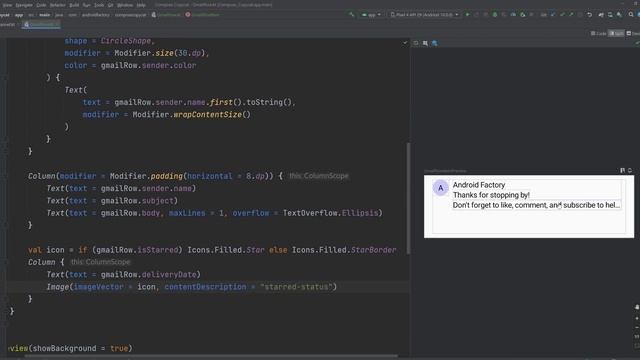Click 'TextOverflow.Ellipsis' in the code
The width and height of the screenshot is (640, 360).
point(331,213)
